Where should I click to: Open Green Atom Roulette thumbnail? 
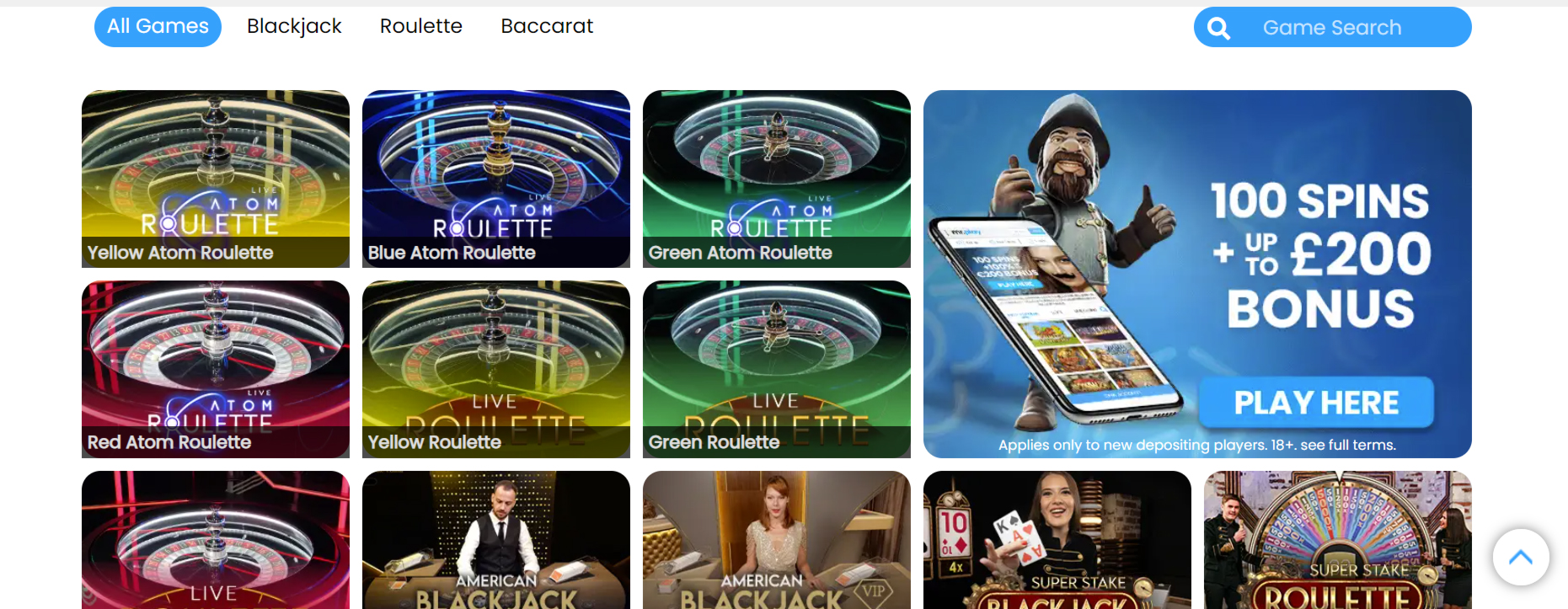point(777,179)
